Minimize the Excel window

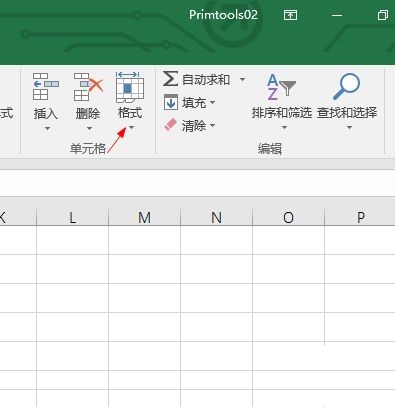(337, 15)
